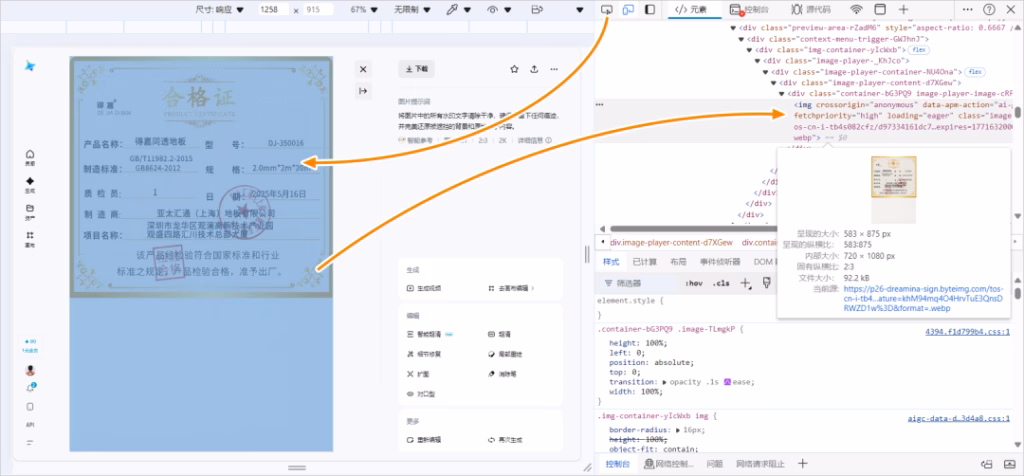Close the image preview with X
The width and height of the screenshot is (1024, 476).
363,69
